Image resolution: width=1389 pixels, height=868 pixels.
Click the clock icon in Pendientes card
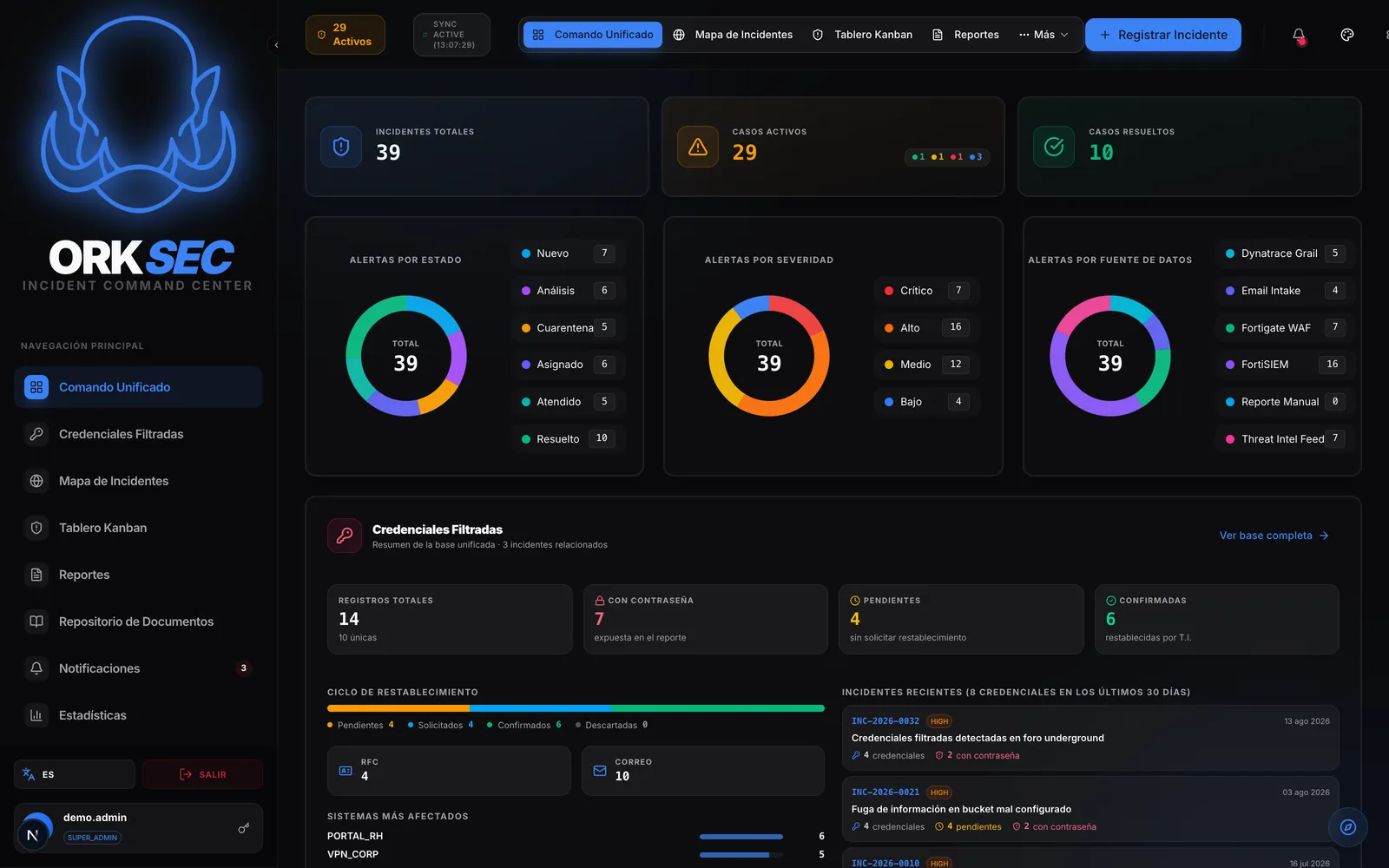coord(855,601)
